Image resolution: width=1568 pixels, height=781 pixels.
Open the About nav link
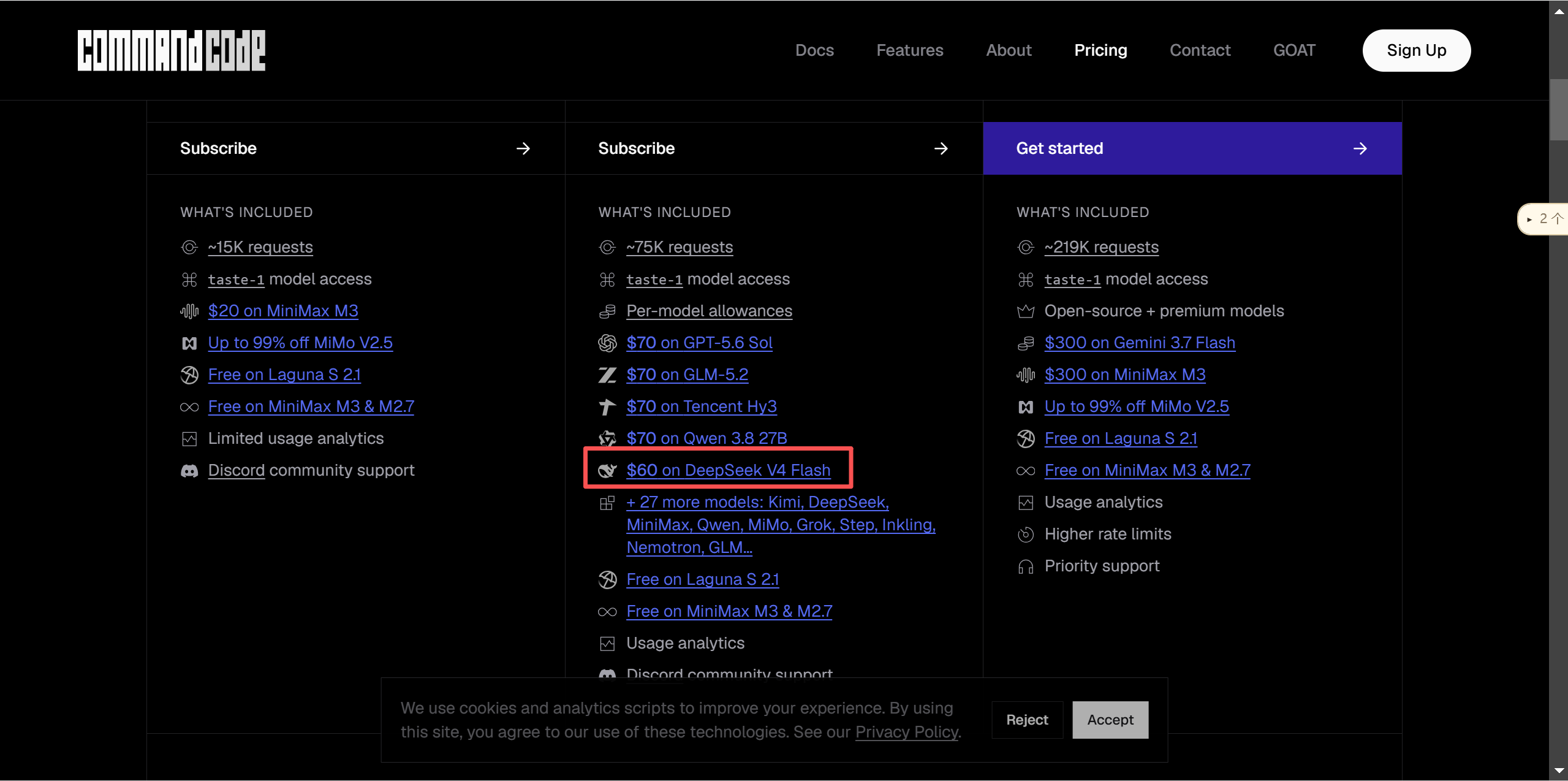coord(1009,50)
